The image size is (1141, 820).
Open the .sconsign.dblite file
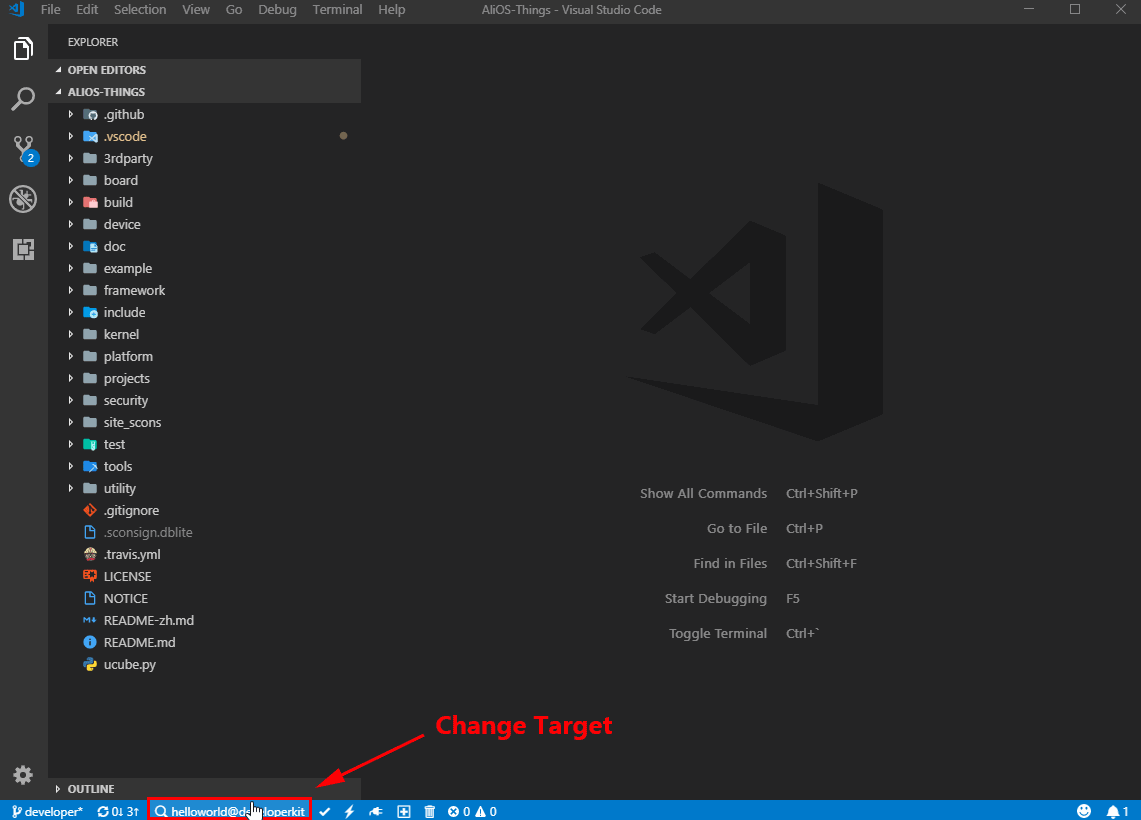click(x=204, y=533)
